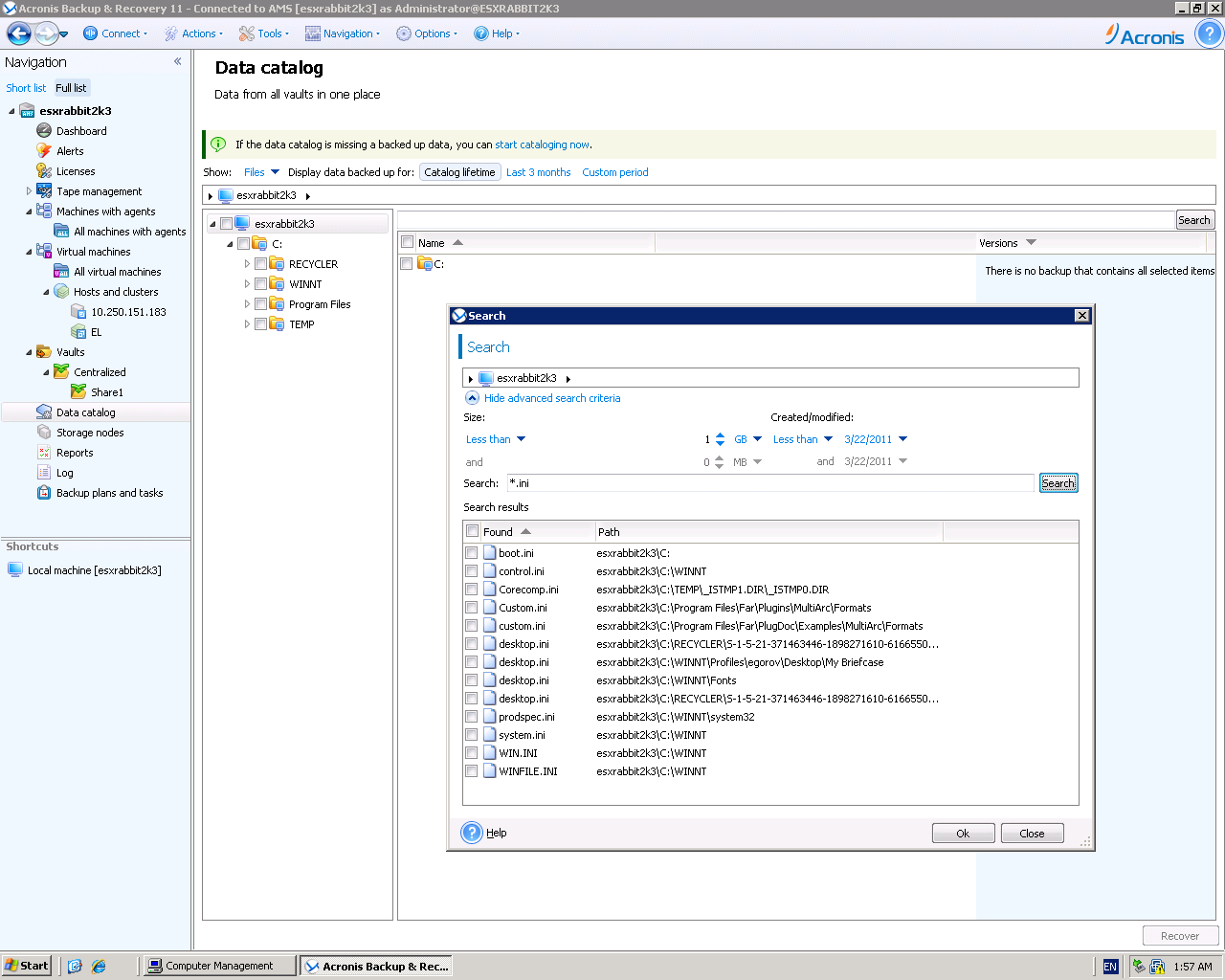The image size is (1225, 980).
Task: Increase size value with up stepper arrow
Action: tap(720, 435)
